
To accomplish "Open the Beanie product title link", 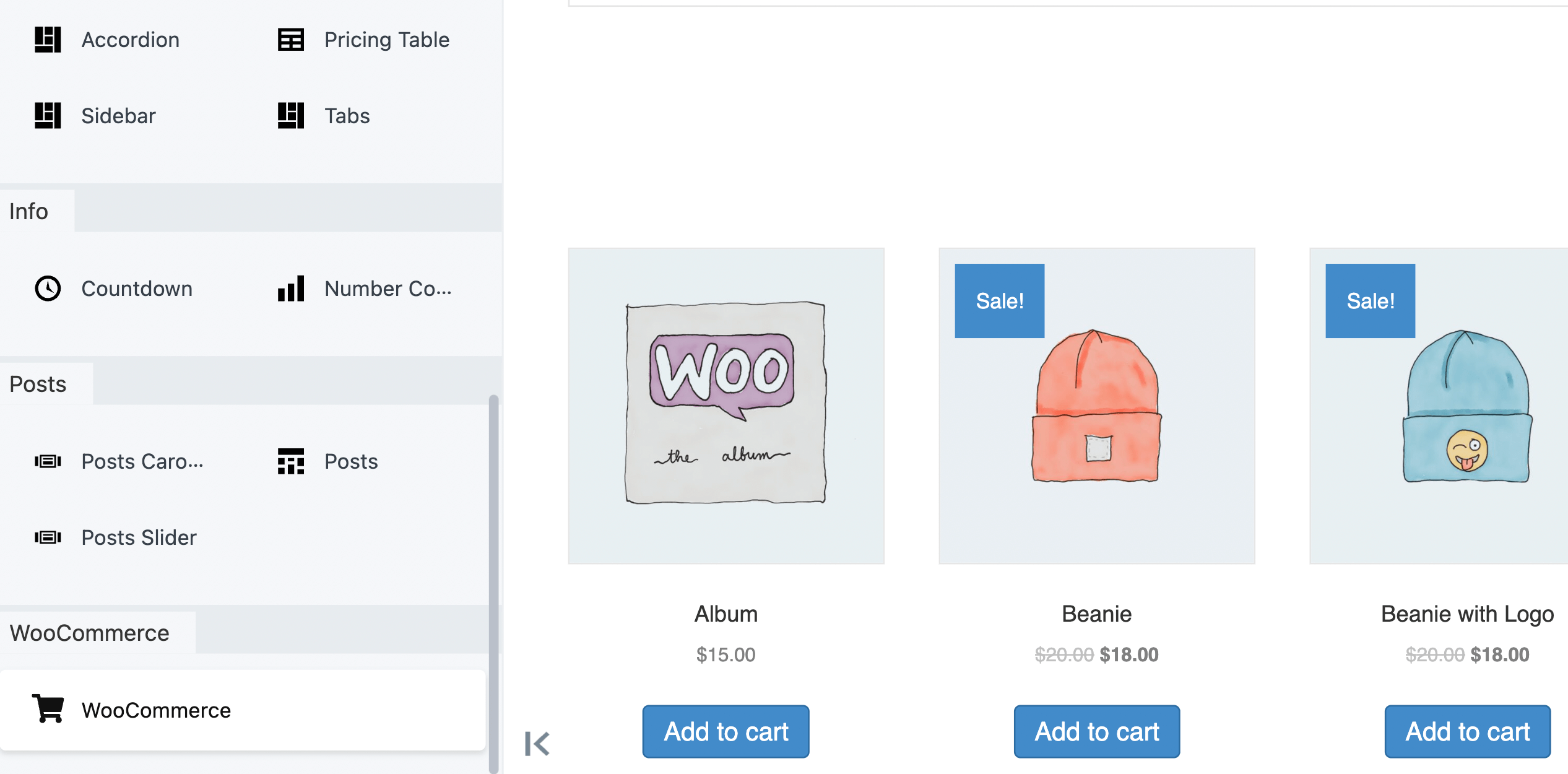I will tap(1096, 614).
